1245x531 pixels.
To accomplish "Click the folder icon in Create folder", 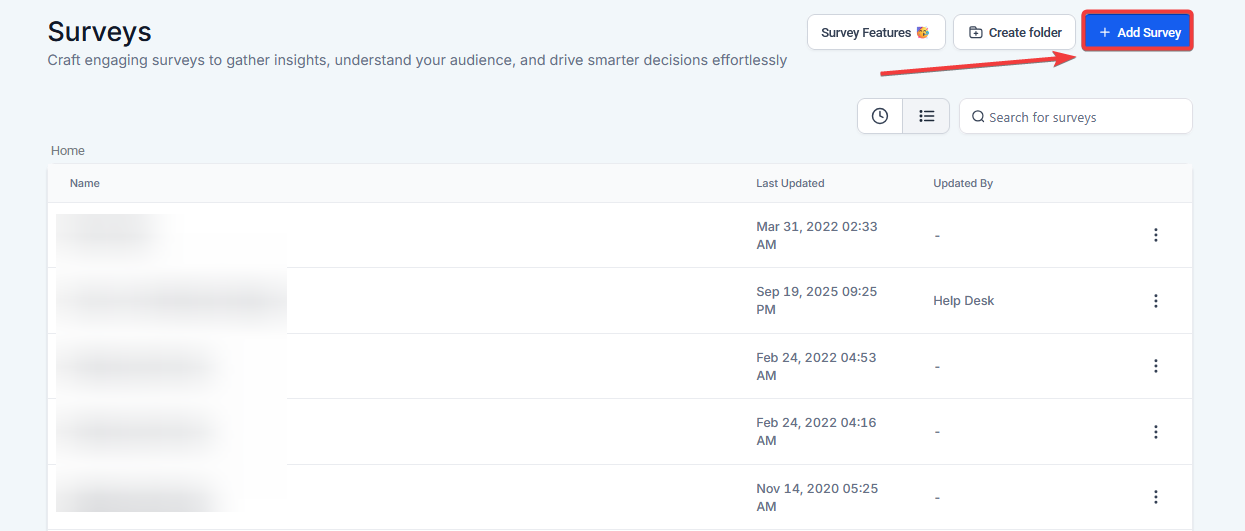I will 976,33.
